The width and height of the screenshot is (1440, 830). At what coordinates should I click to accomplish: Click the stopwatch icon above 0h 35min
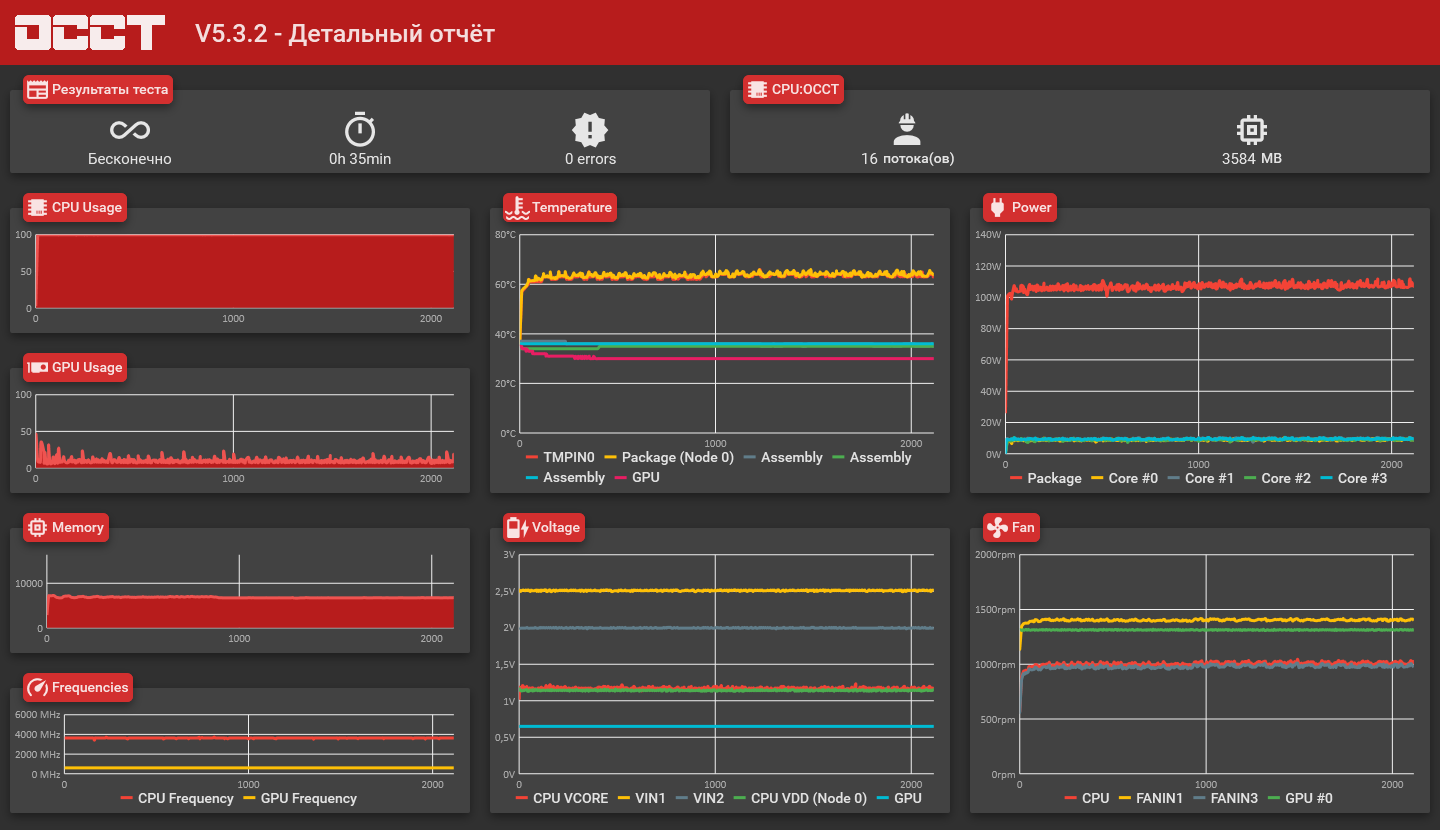tap(360, 129)
